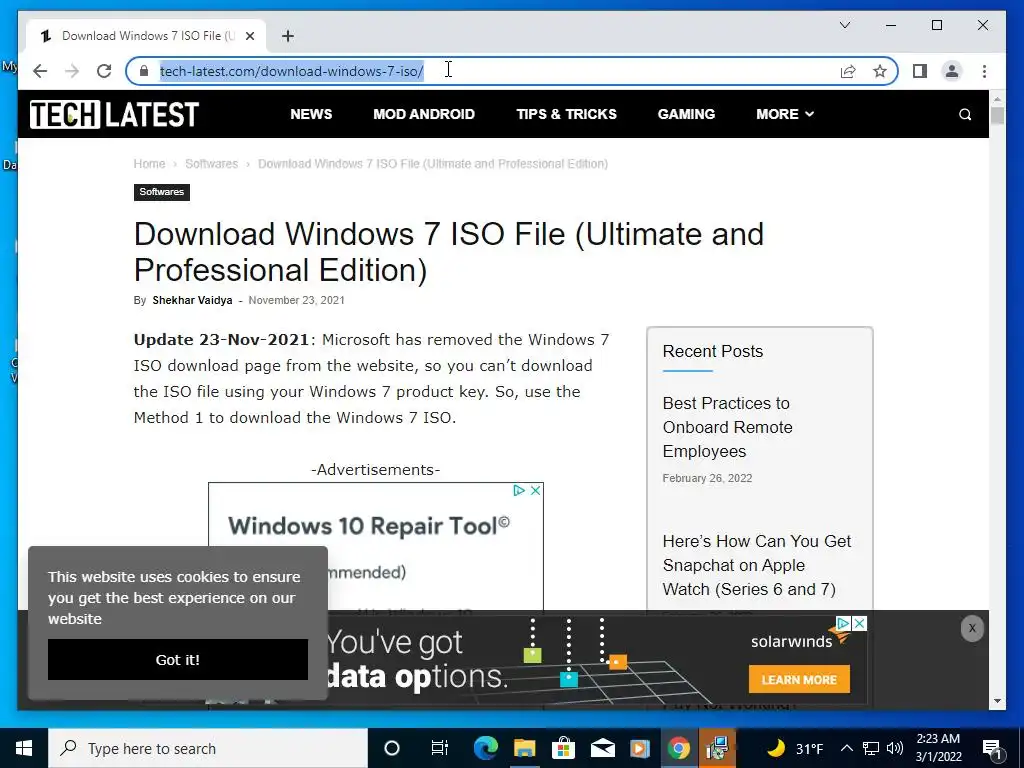
Task: Select the Download Windows 7 ISO File browser tab
Action: [x=146, y=36]
